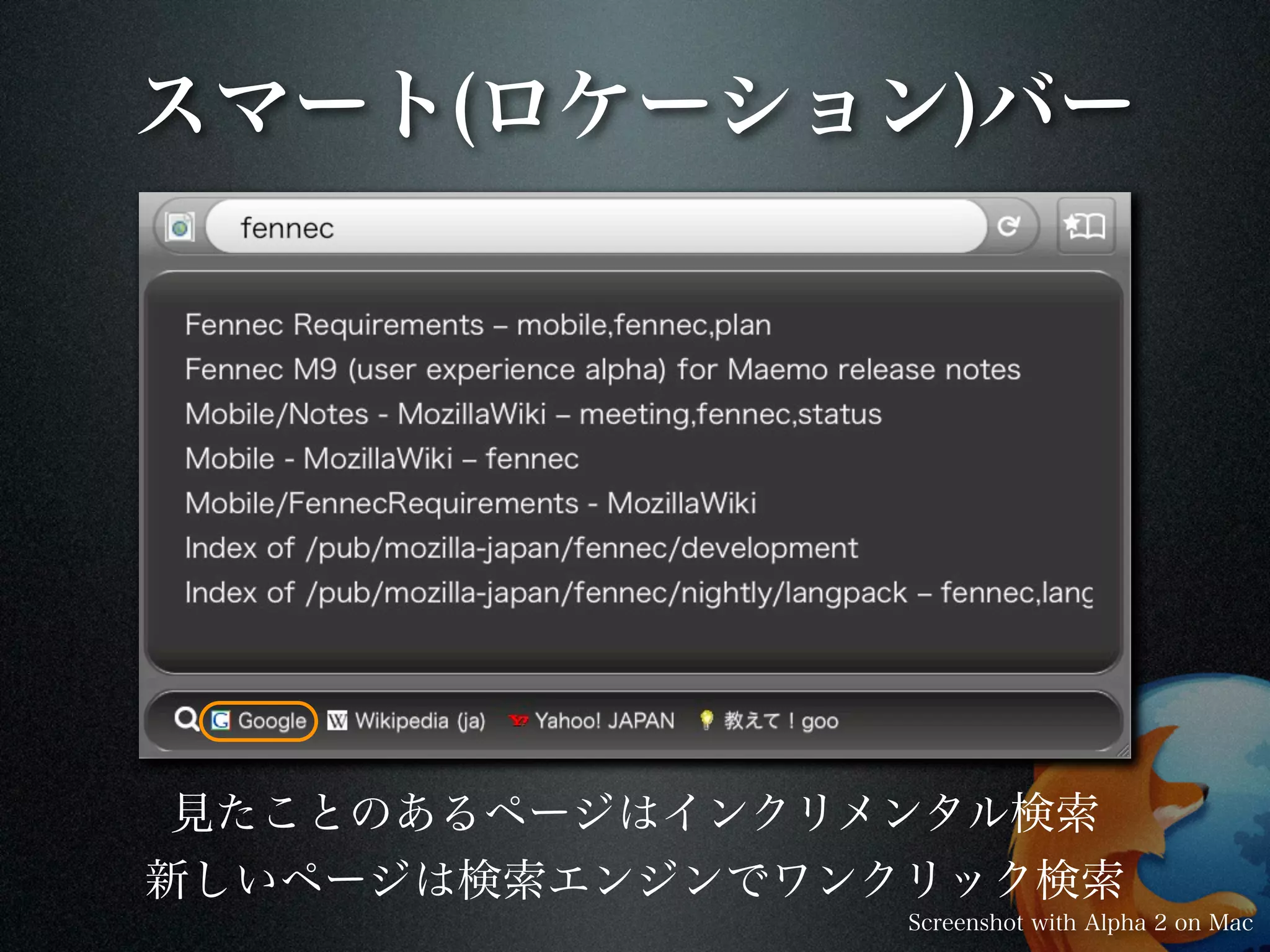Click the page favicon beside the URL bar
This screenshot has width=1270, height=952.
pyautogui.click(x=180, y=227)
